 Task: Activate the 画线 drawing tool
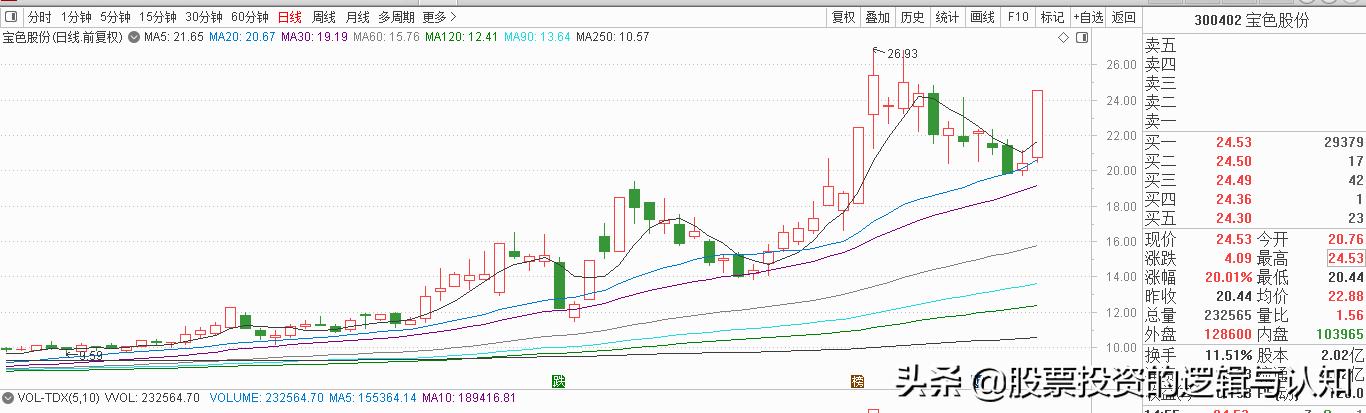(983, 17)
